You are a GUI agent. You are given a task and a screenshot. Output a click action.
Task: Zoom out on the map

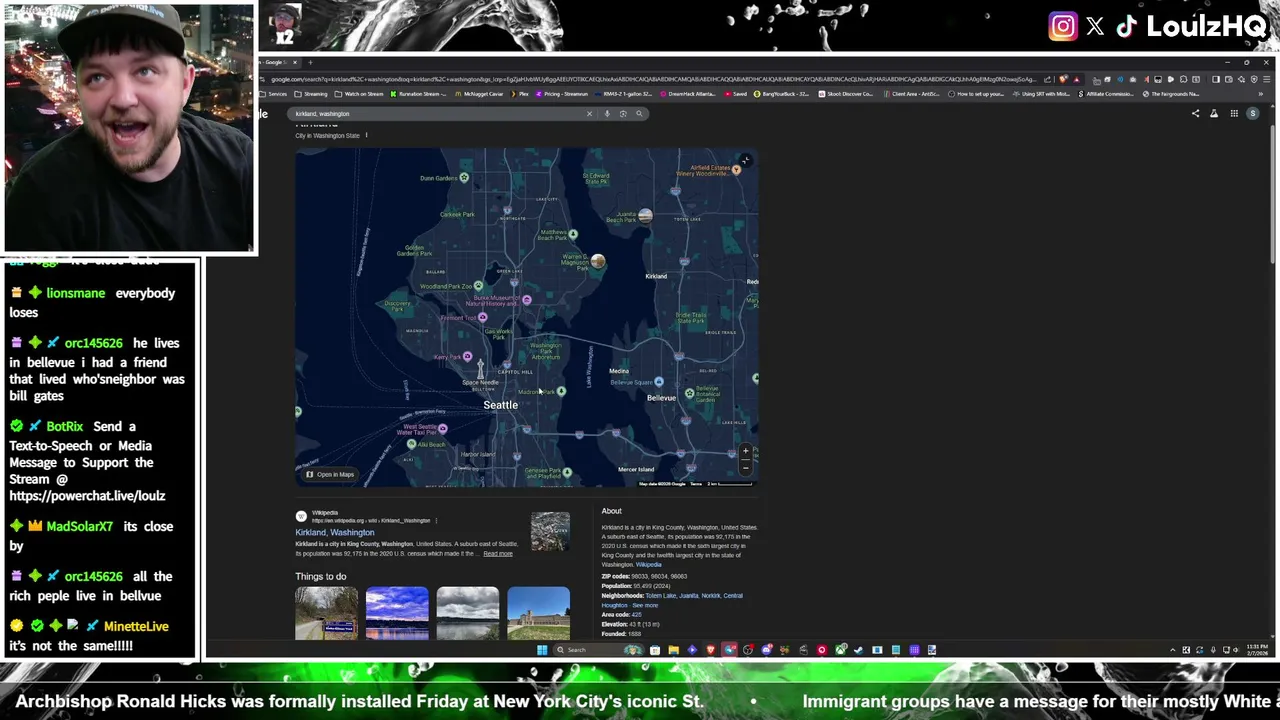(745, 466)
